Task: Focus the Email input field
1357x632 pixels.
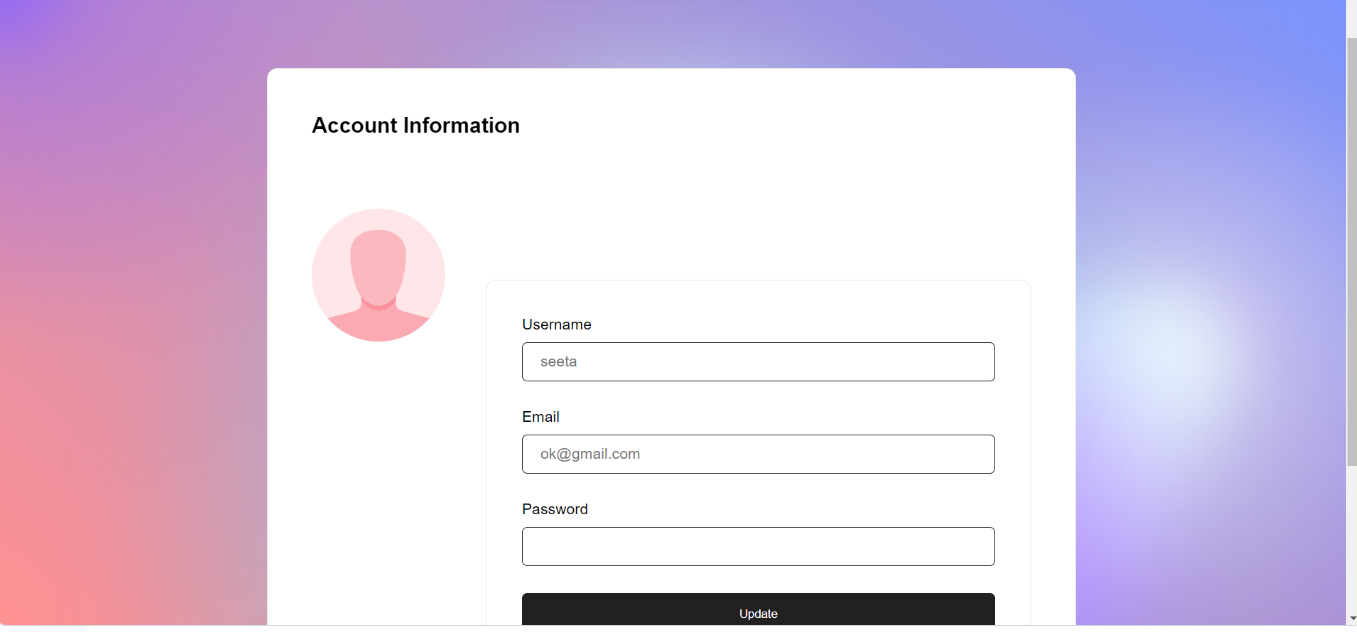Action: point(758,454)
